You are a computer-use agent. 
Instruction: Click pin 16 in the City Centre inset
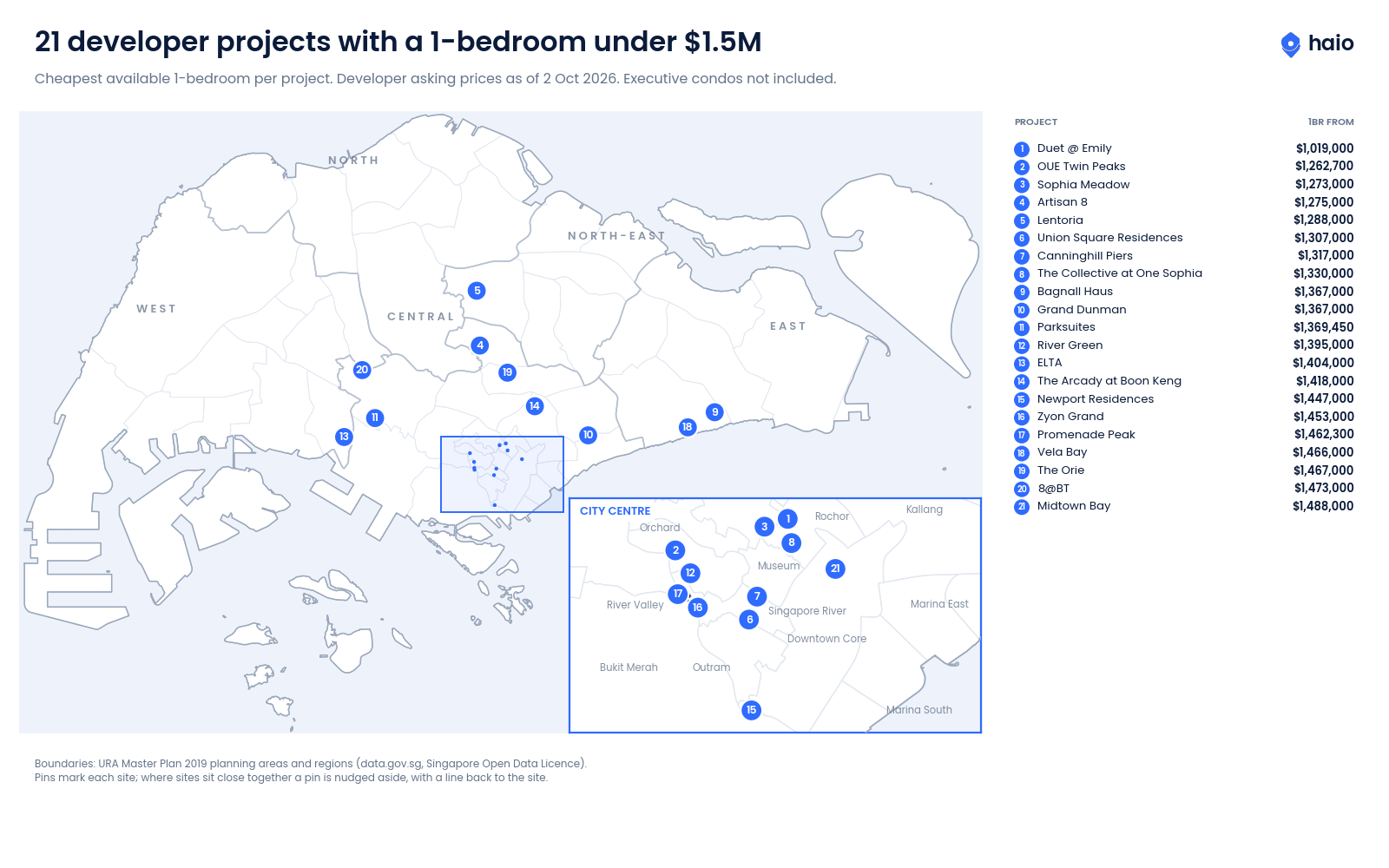coord(698,608)
